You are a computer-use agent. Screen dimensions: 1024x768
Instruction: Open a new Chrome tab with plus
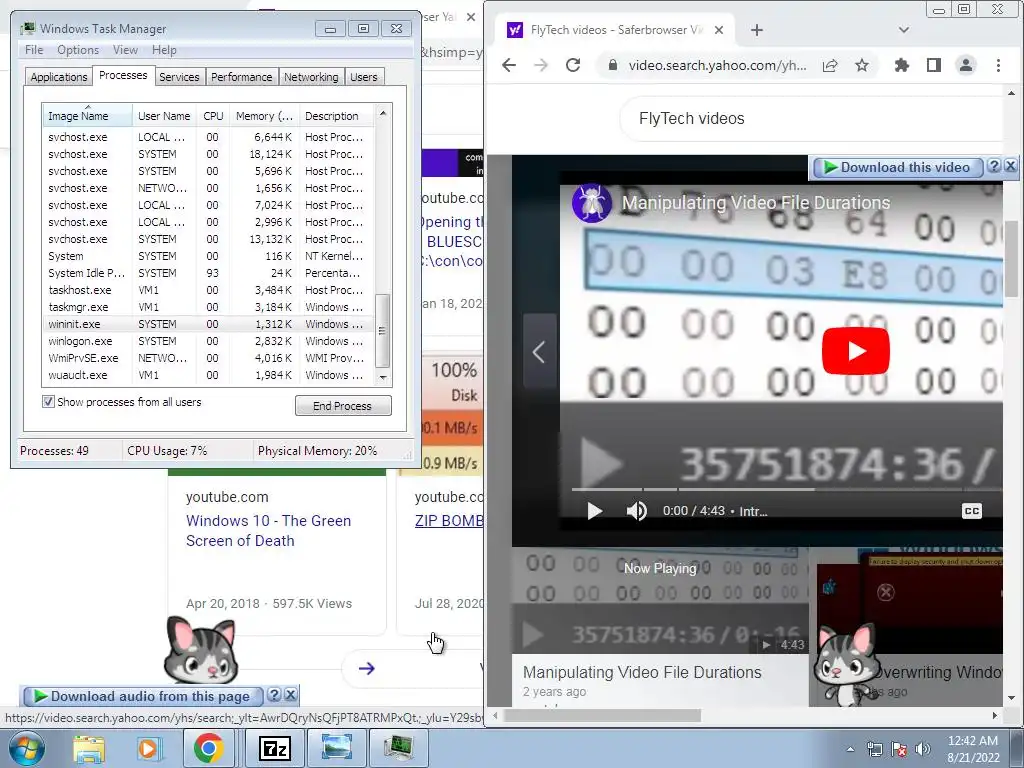point(757,30)
